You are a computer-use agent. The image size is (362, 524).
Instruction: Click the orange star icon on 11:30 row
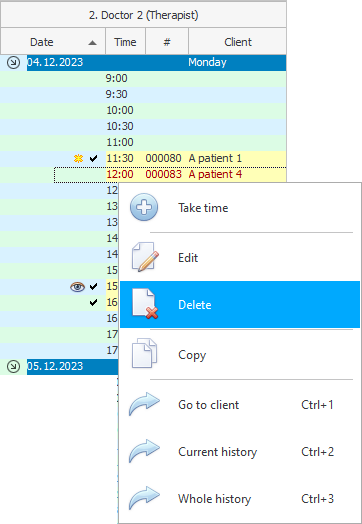coord(78,158)
